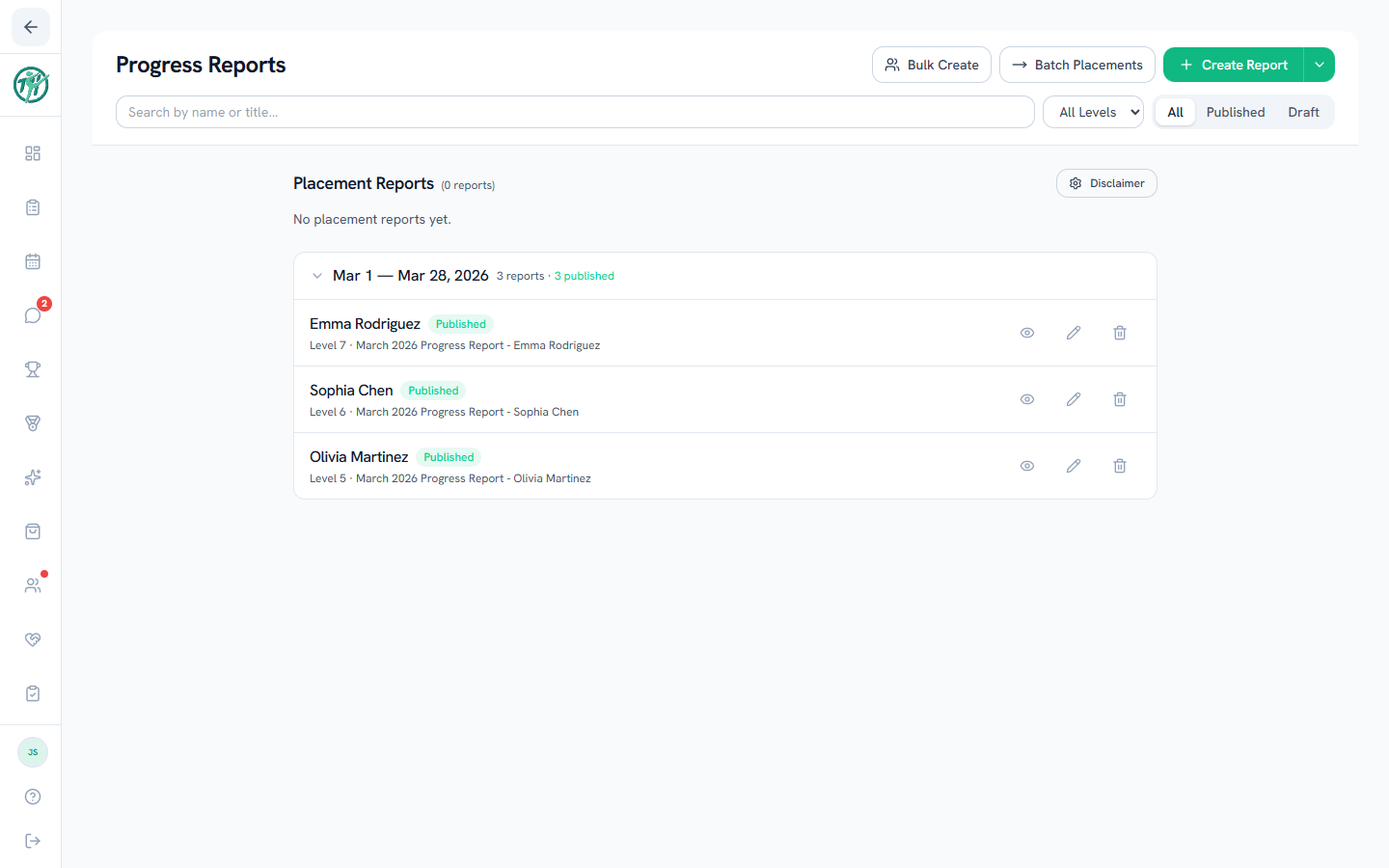1389x868 pixels.
Task: Click the Placement Reports heading
Action: point(364,183)
